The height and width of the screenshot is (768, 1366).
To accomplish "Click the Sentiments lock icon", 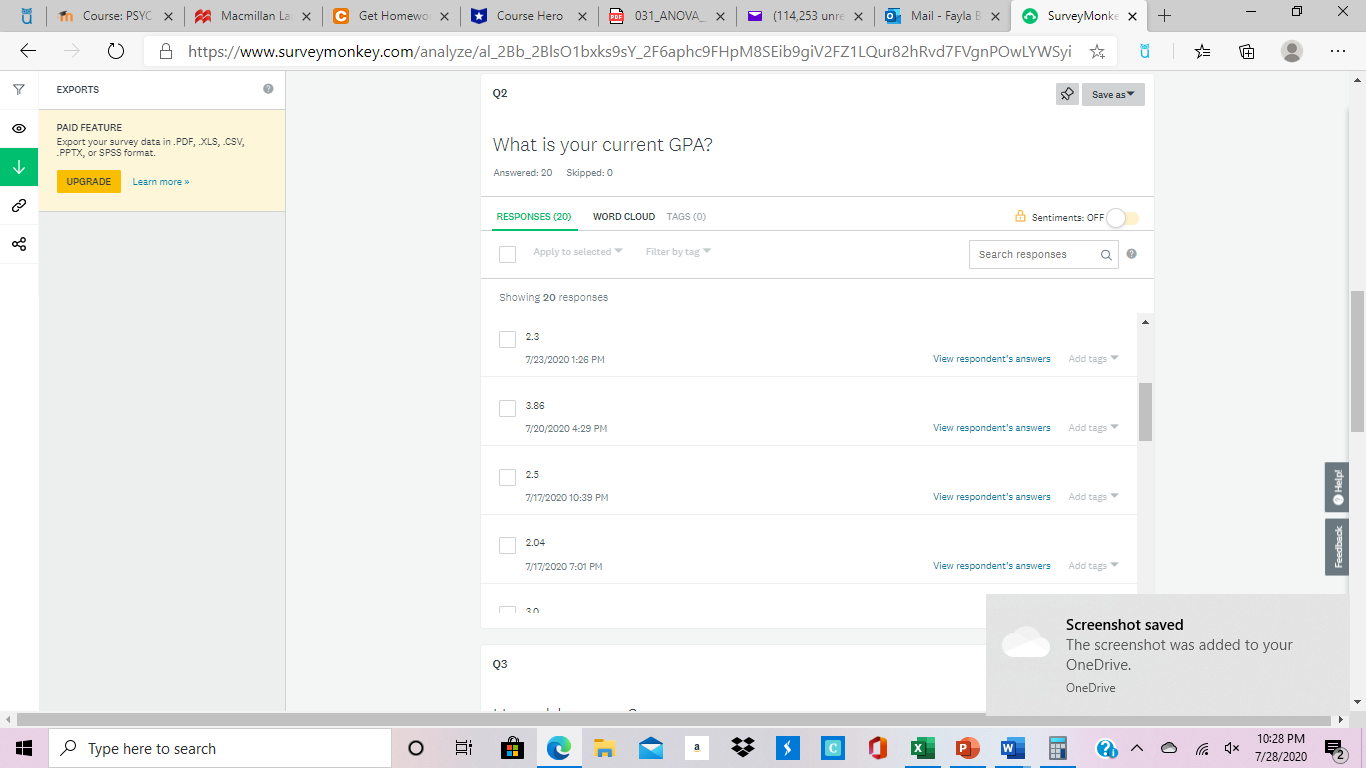I will 1020,216.
